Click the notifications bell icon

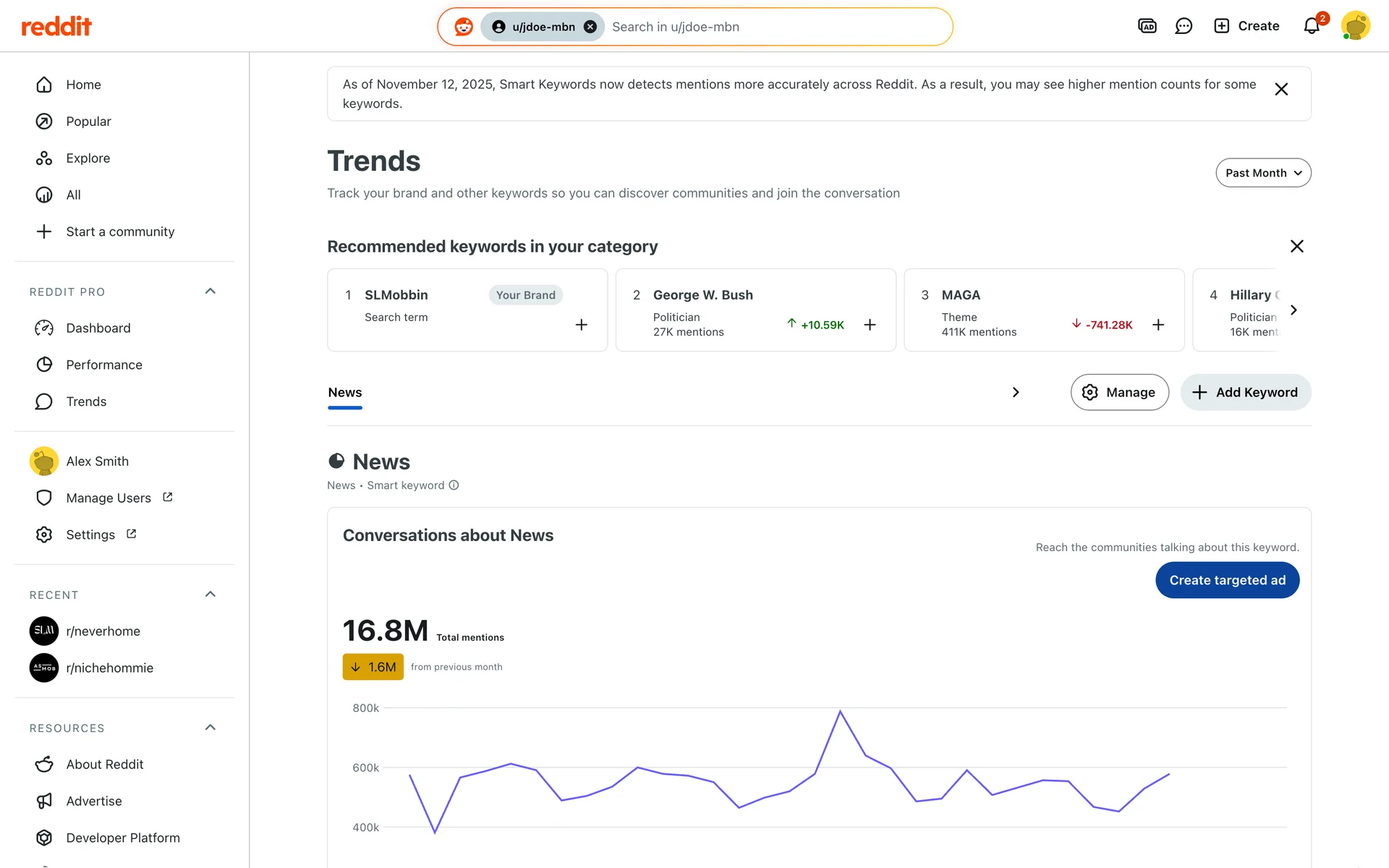1312,27
